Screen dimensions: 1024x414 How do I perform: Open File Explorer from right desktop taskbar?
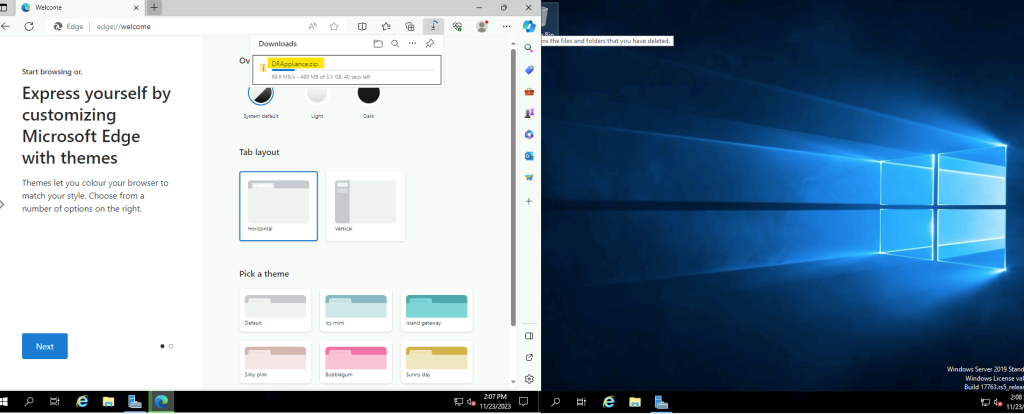point(634,403)
